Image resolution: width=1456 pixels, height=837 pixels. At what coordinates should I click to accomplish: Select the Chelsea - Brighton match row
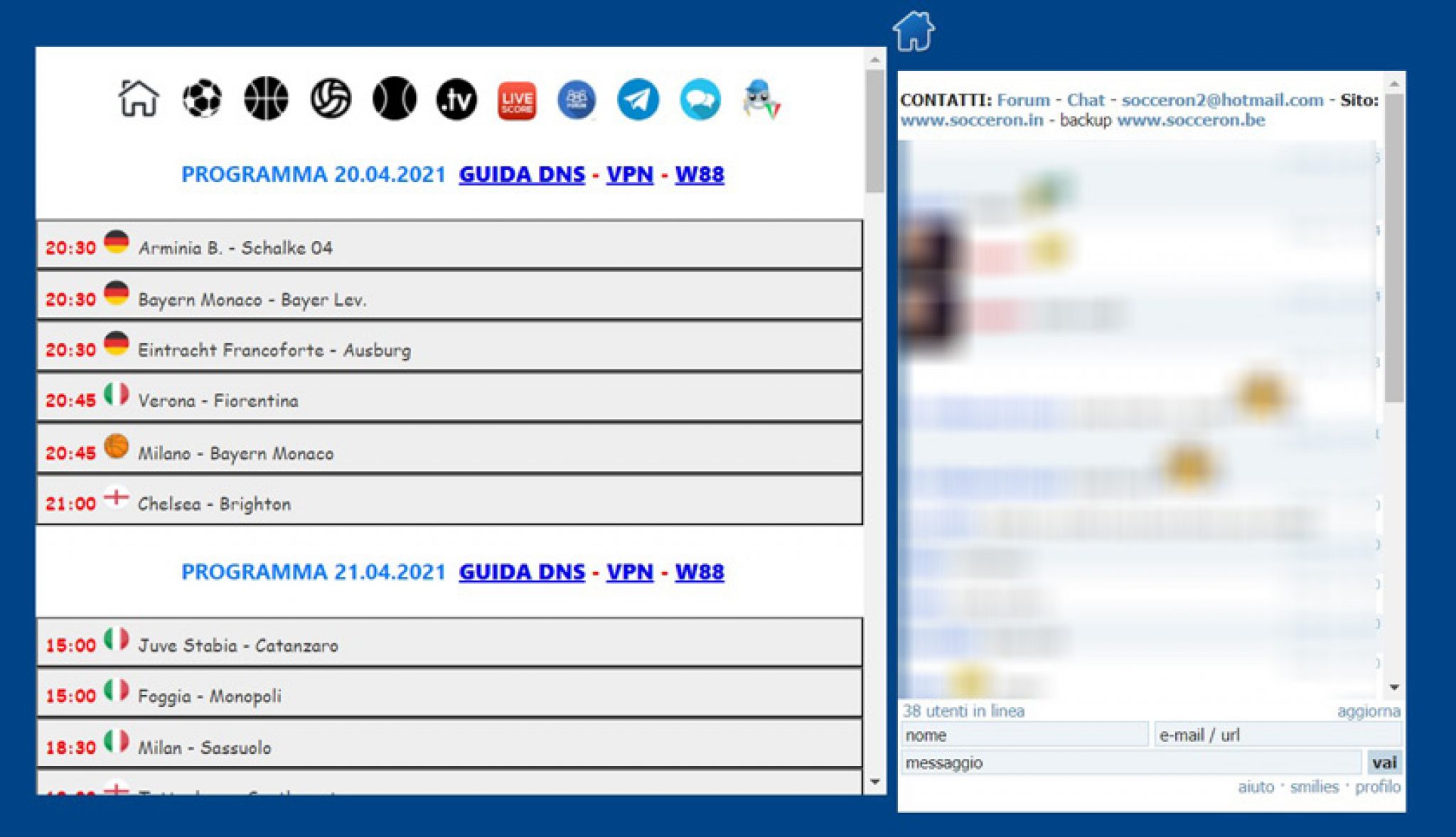pyautogui.click(x=449, y=501)
